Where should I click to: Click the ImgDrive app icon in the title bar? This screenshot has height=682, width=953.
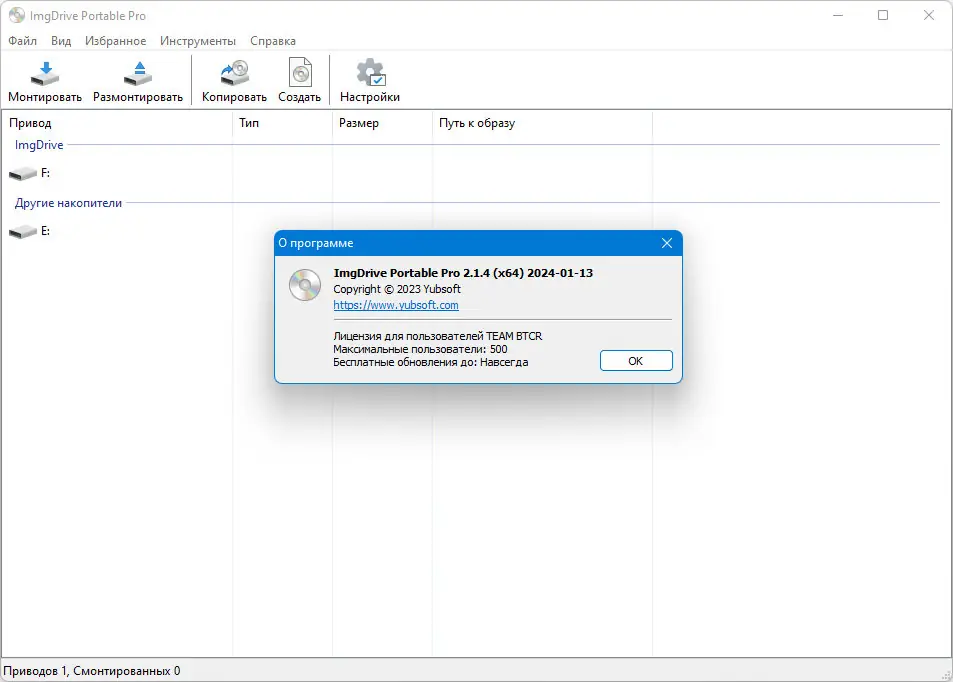(x=17, y=15)
